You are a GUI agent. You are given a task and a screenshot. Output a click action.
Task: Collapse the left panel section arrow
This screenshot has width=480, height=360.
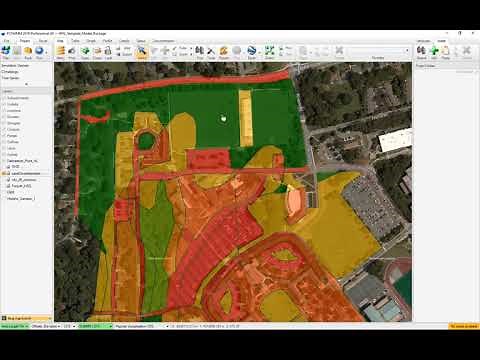click(x=26, y=84)
